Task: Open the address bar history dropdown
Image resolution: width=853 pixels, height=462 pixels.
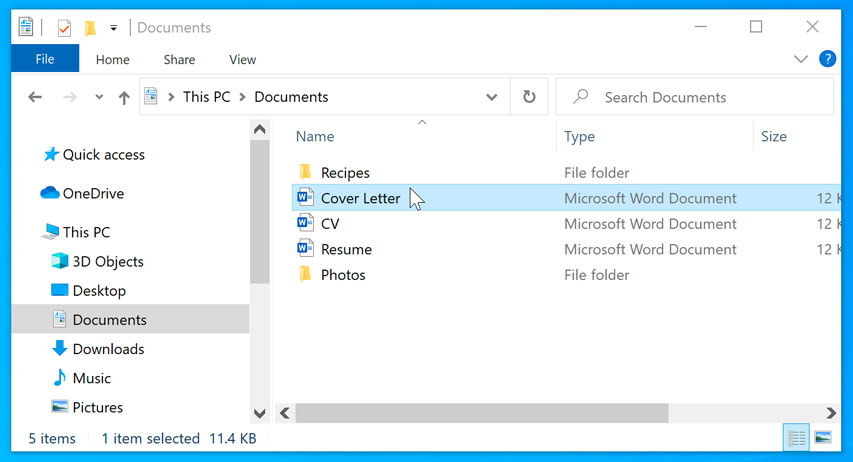Action: coord(491,97)
